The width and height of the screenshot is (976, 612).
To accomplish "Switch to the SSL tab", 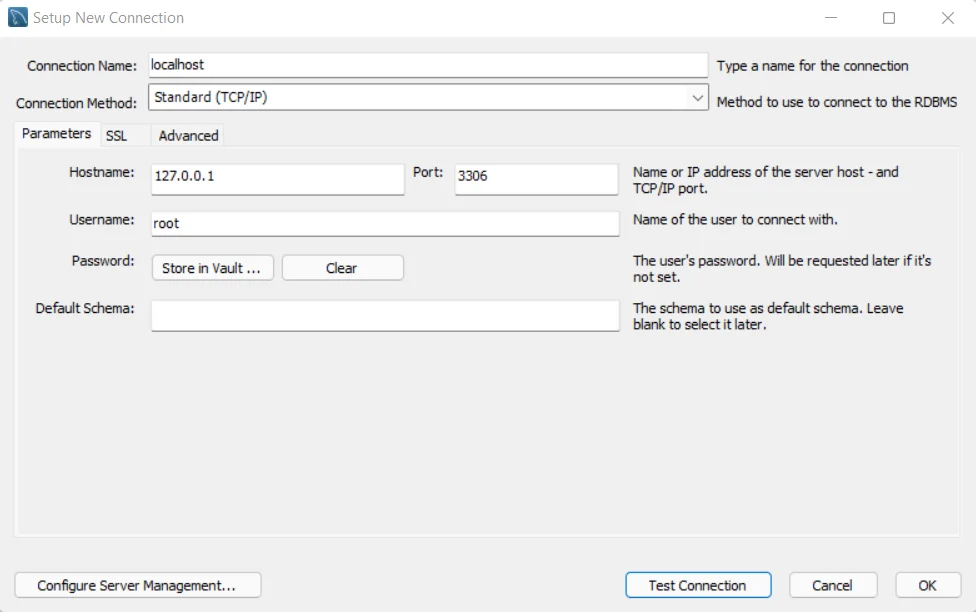I will click(117, 136).
